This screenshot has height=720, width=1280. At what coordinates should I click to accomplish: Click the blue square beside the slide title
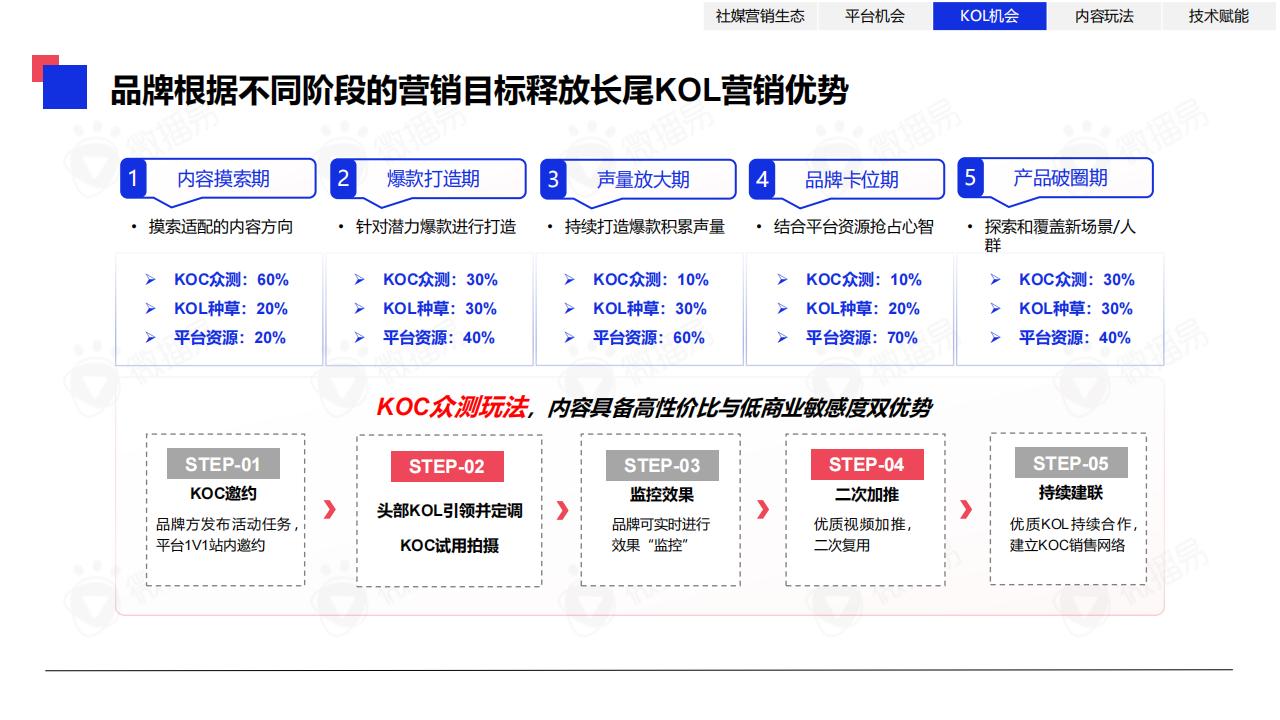[x=66, y=88]
